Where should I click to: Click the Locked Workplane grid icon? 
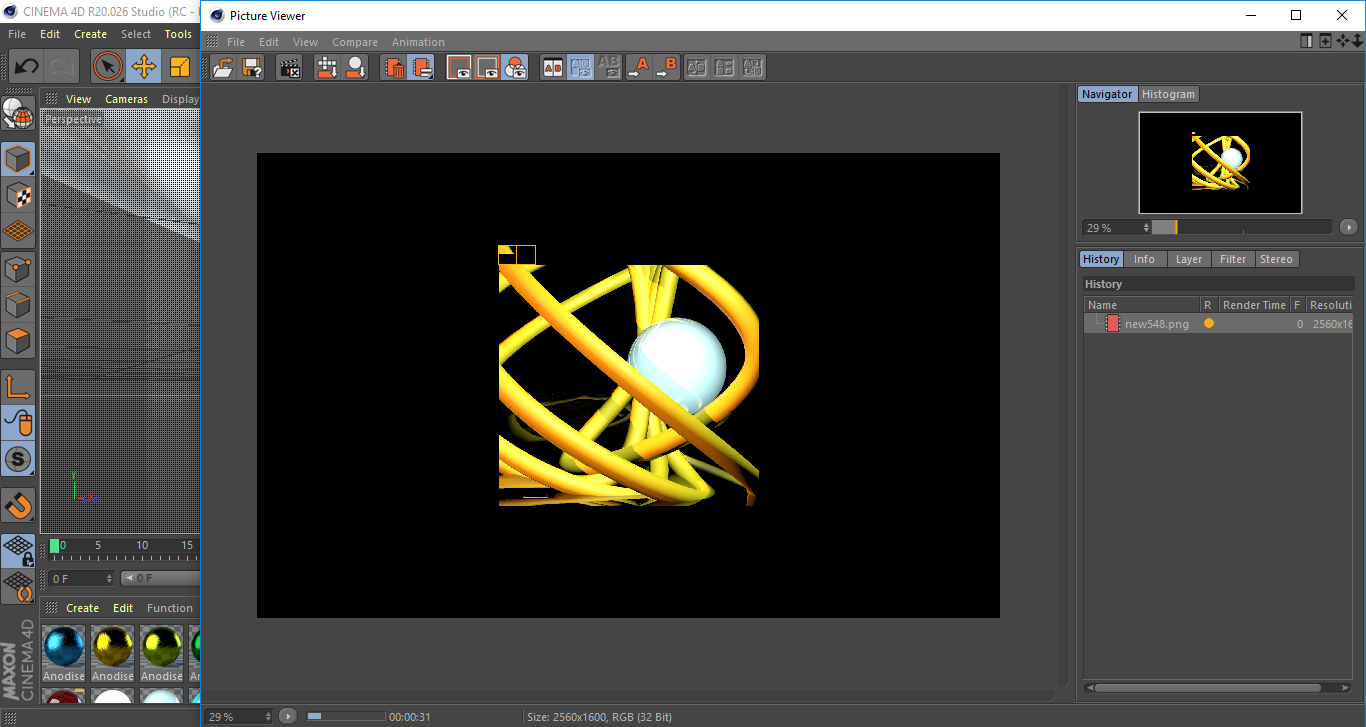tap(18, 550)
